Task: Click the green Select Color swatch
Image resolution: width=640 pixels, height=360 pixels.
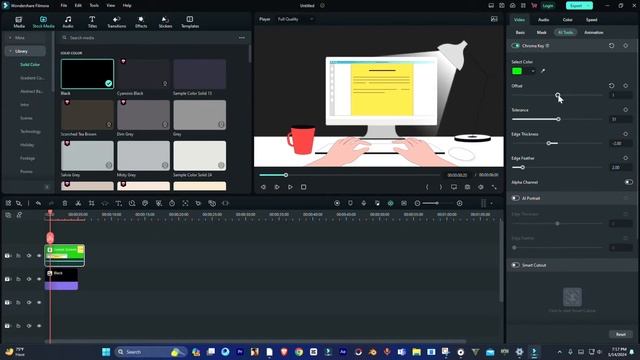Action: [x=517, y=71]
